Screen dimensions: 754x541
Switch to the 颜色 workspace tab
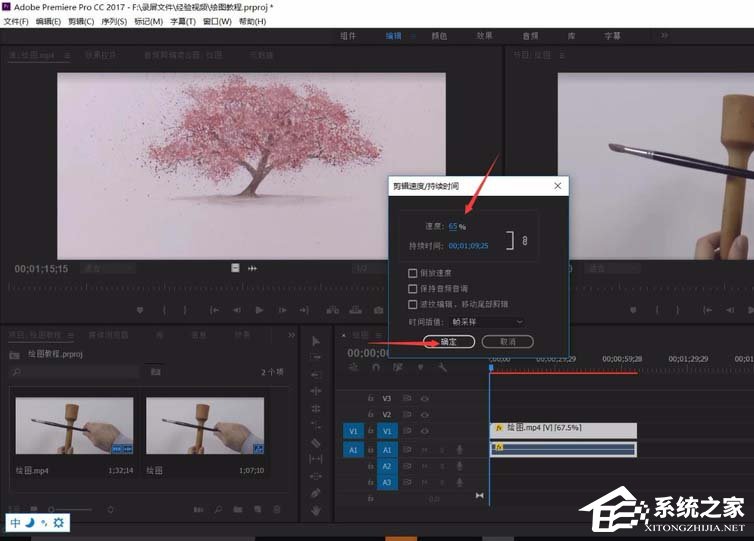point(439,36)
